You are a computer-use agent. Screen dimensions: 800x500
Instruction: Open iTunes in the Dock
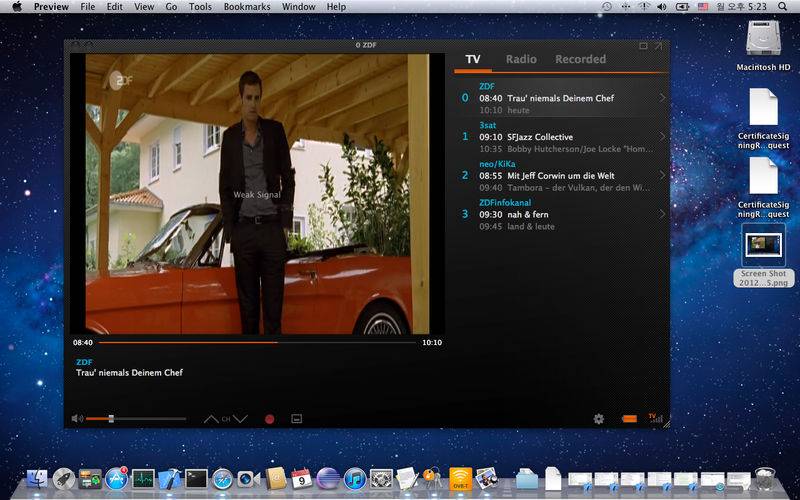[355, 479]
